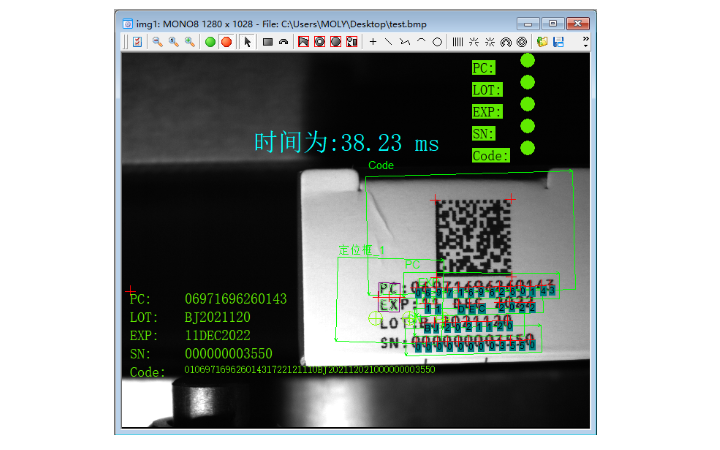Click the green status dot beside SN:
720x450 pixels.
[x=528, y=126]
